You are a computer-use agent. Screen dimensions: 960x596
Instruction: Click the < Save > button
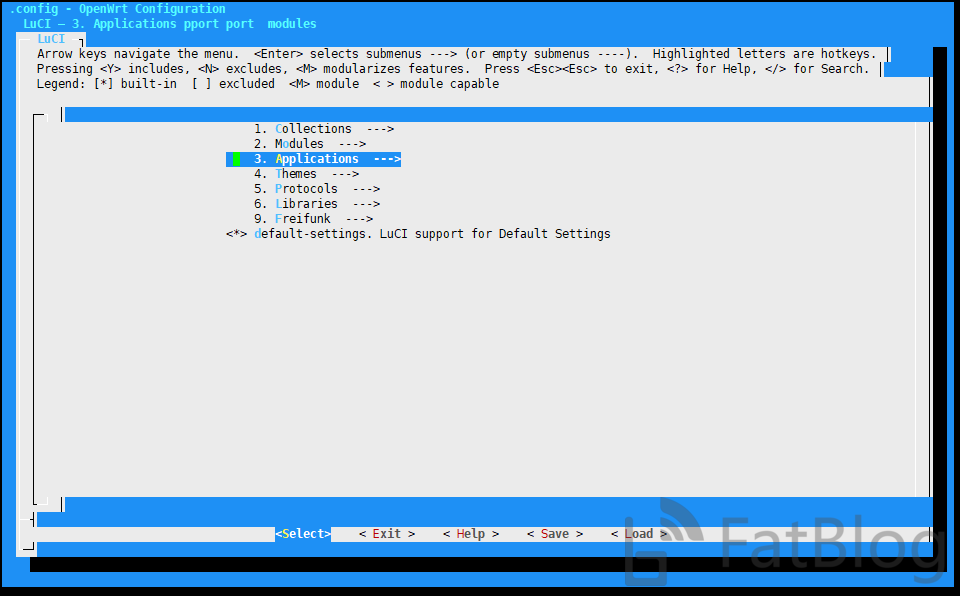[555, 534]
